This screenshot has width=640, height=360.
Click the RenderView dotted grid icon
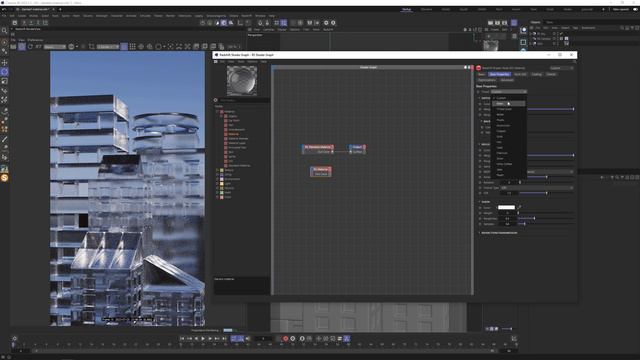133,47
